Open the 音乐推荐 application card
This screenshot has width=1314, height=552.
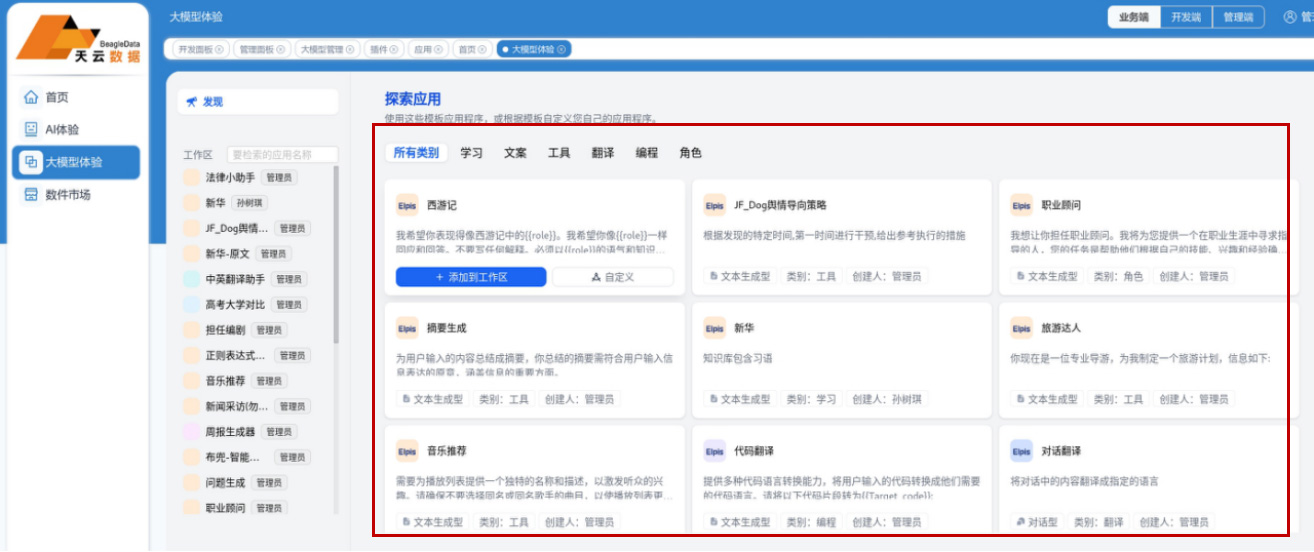point(535,481)
